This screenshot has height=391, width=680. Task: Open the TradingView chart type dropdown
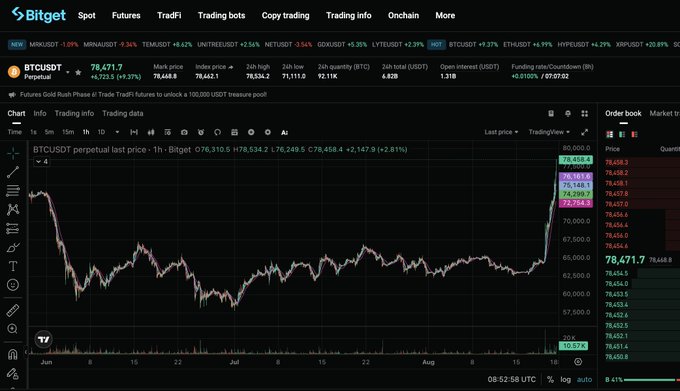(549, 132)
